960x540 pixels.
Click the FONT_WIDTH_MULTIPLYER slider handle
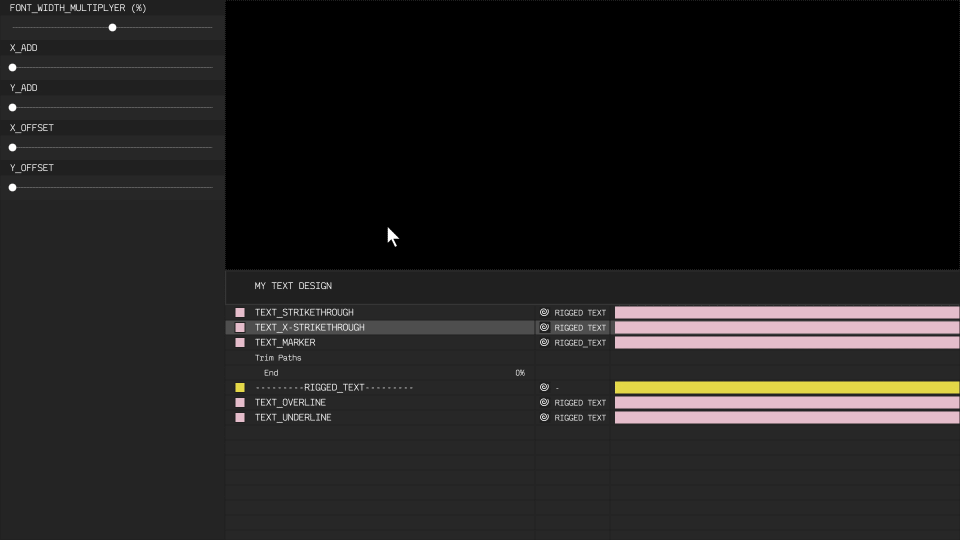tap(113, 28)
